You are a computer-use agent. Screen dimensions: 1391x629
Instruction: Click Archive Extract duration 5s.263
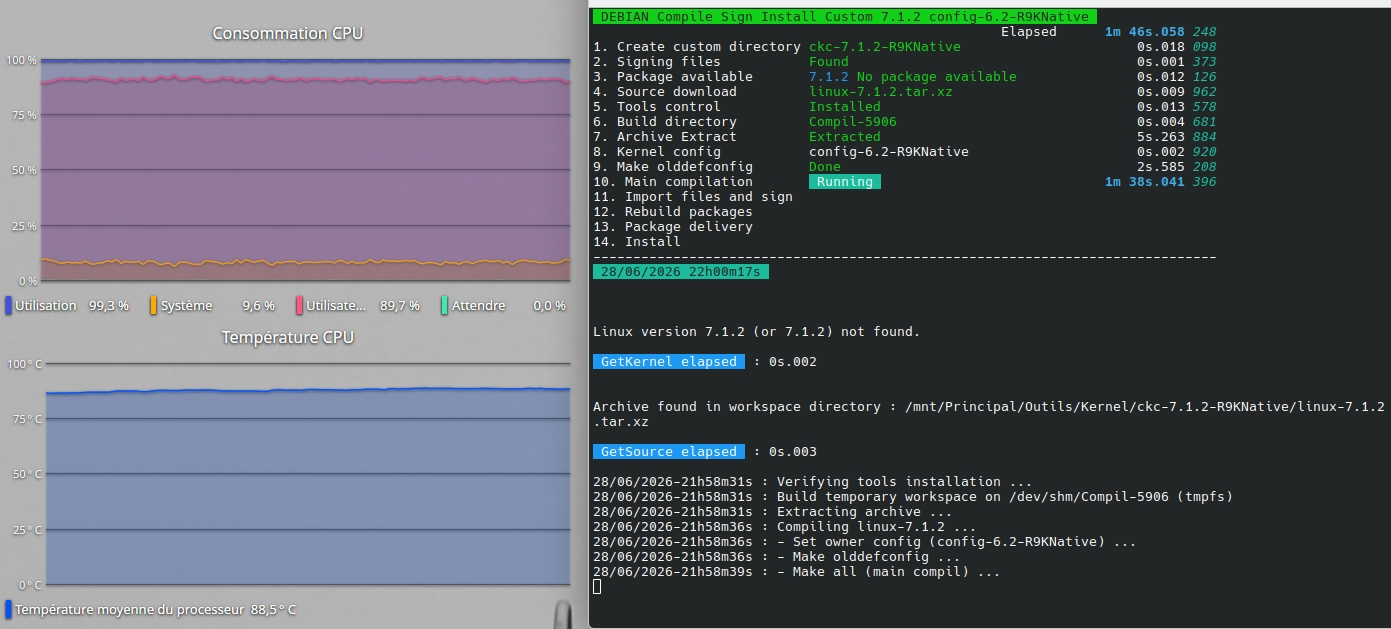(1160, 137)
